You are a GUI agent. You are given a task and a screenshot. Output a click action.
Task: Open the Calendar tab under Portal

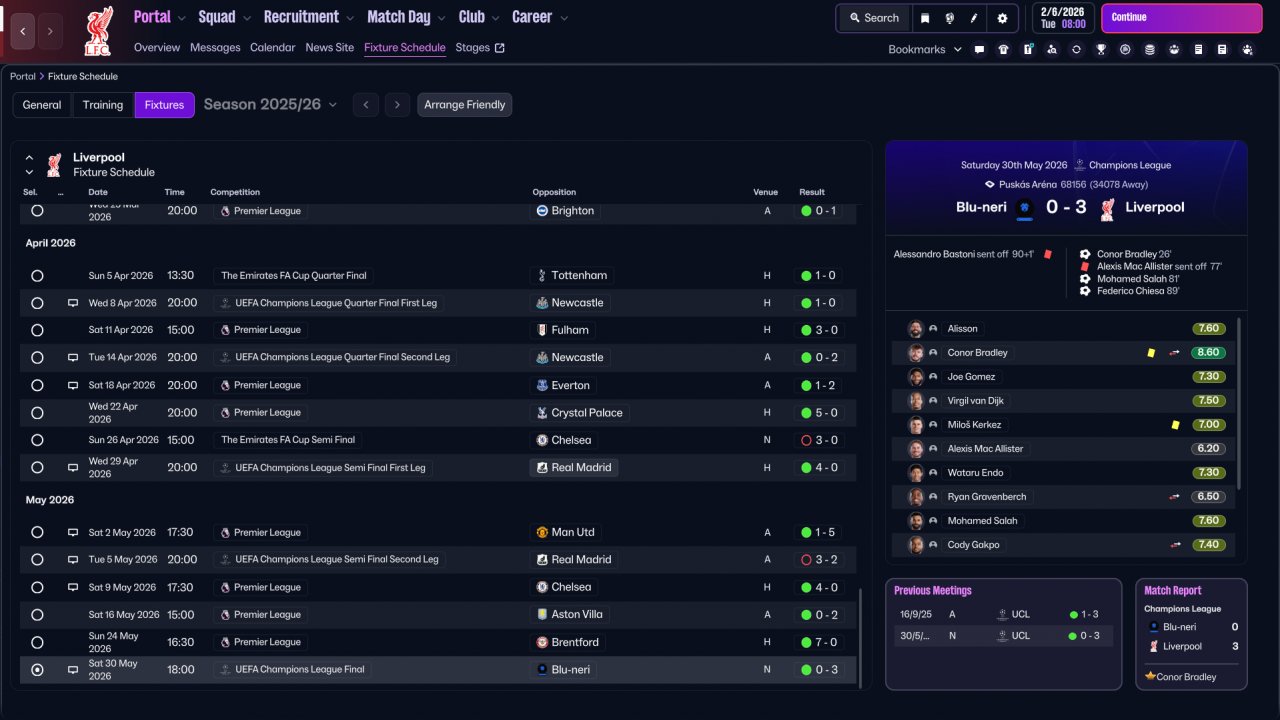[272, 47]
